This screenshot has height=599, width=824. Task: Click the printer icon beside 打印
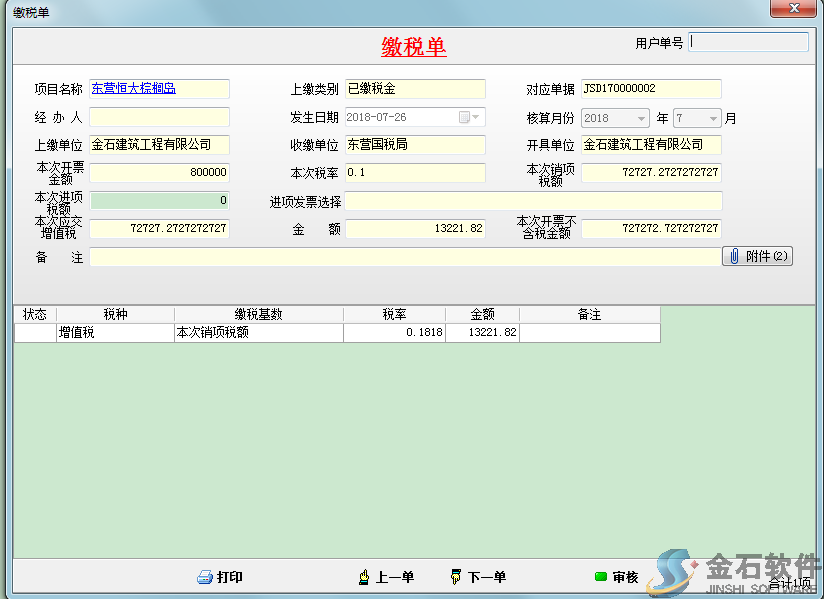point(205,577)
